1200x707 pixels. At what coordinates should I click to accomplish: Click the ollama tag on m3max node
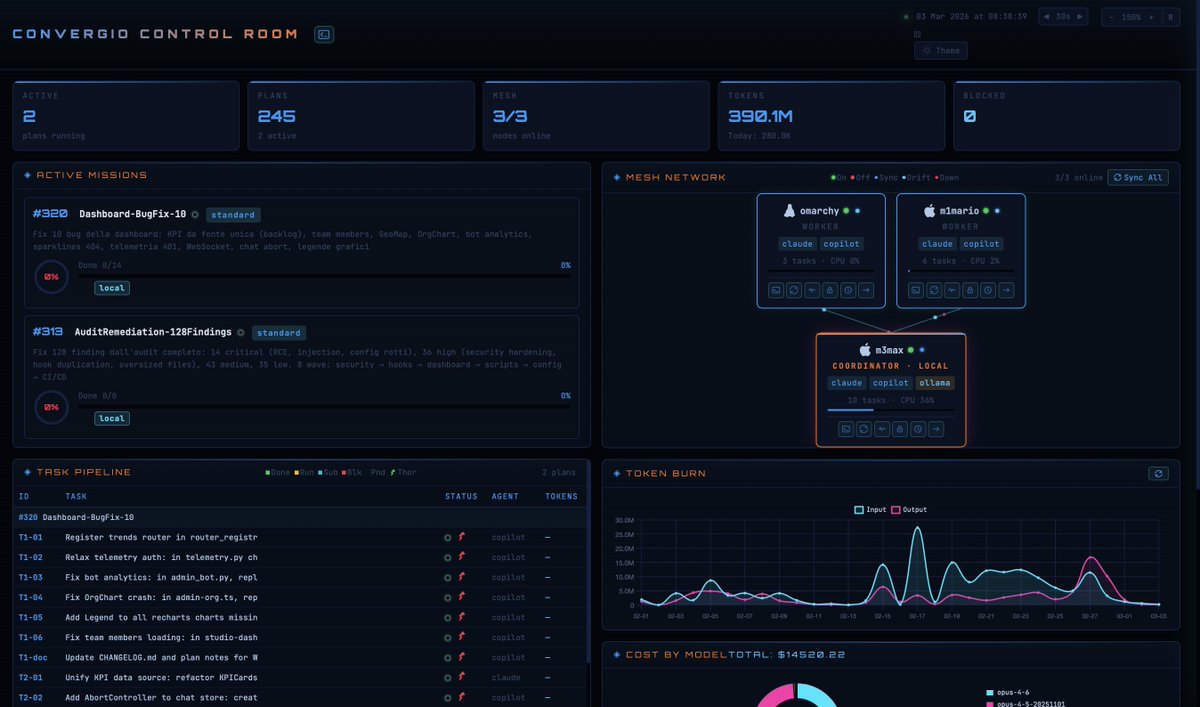934,383
